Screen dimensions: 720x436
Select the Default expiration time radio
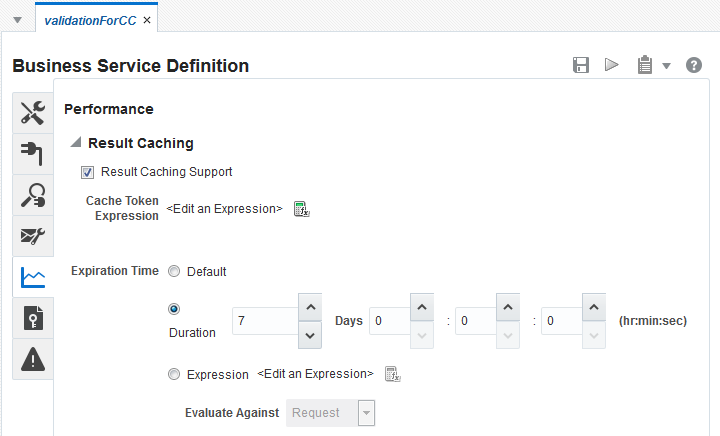pyautogui.click(x=175, y=271)
